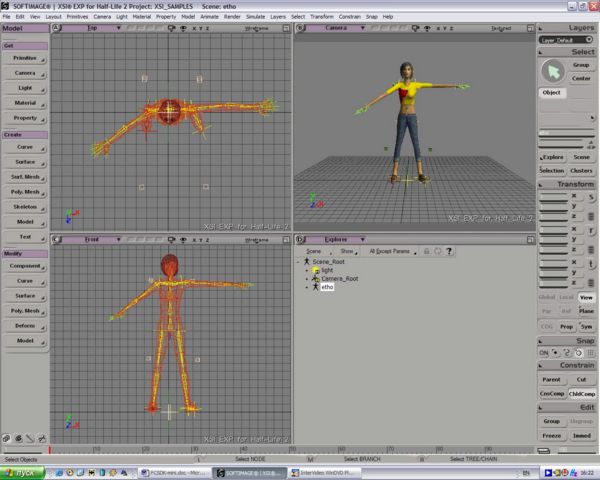Screen dimensions: 600x480
Task: Enable Local transform mode
Action: pos(566,297)
